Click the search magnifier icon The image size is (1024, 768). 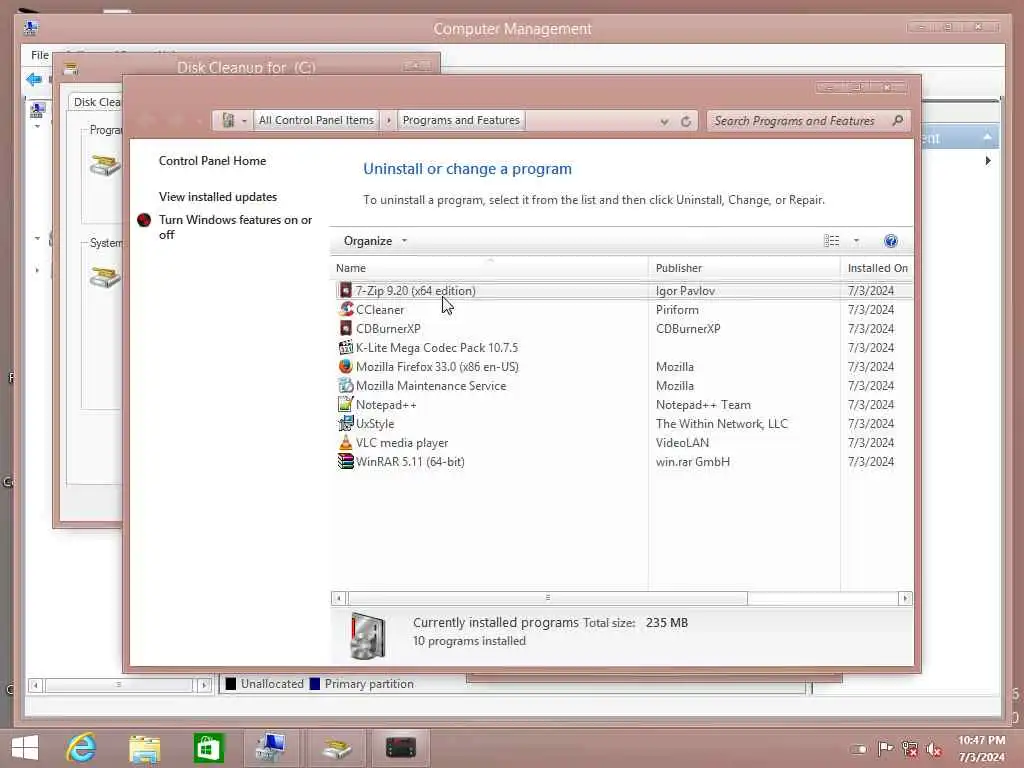click(x=897, y=121)
